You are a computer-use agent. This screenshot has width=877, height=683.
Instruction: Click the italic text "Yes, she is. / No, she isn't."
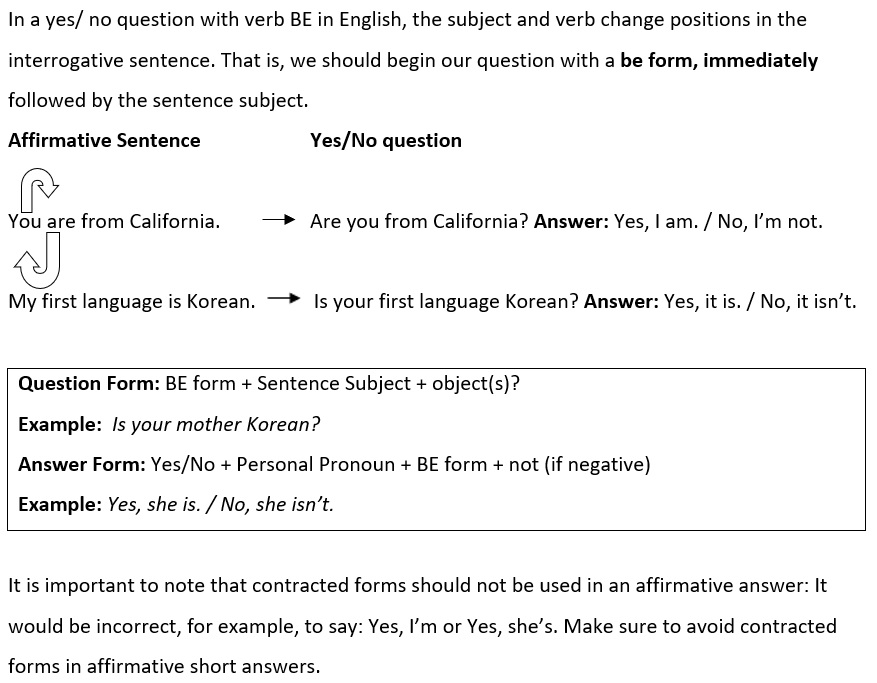[x=220, y=505]
